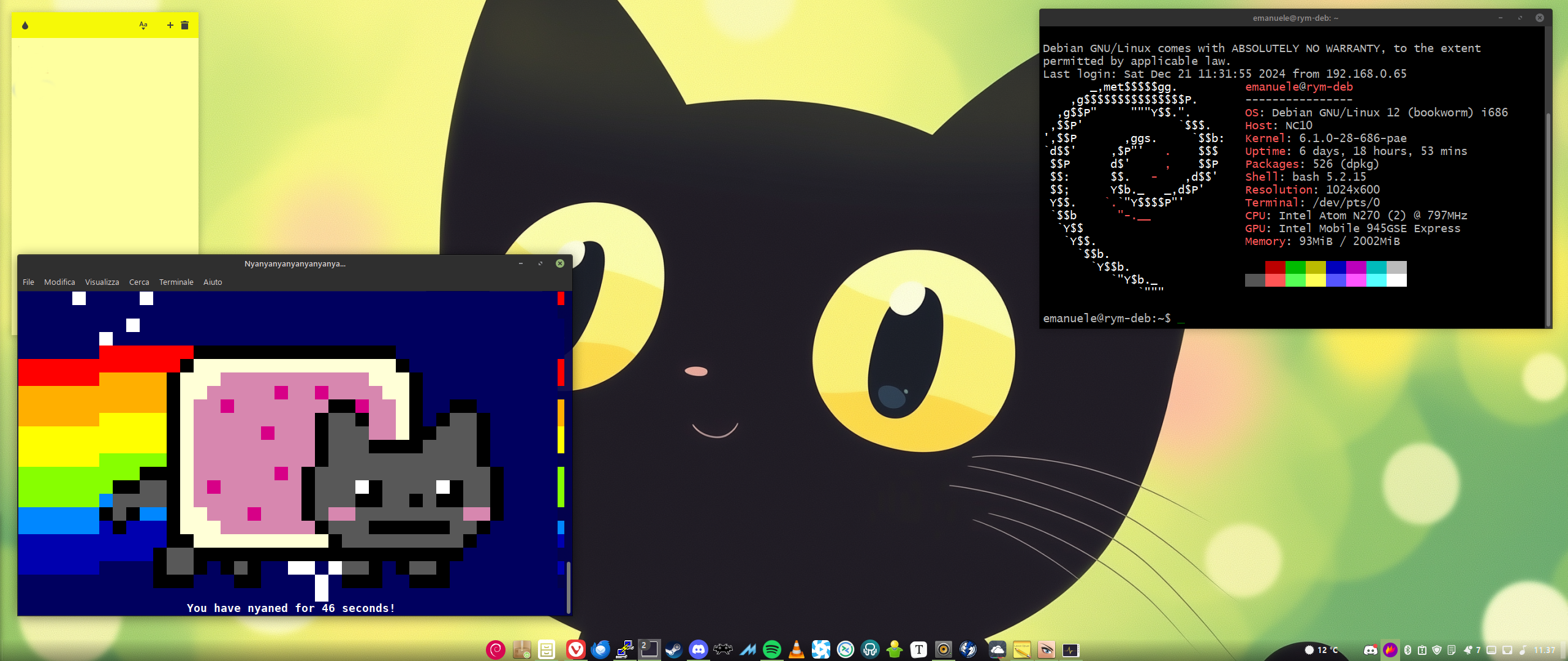1568x661 pixels.
Task: Launch the remote desktop app in dock
Action: [846, 649]
